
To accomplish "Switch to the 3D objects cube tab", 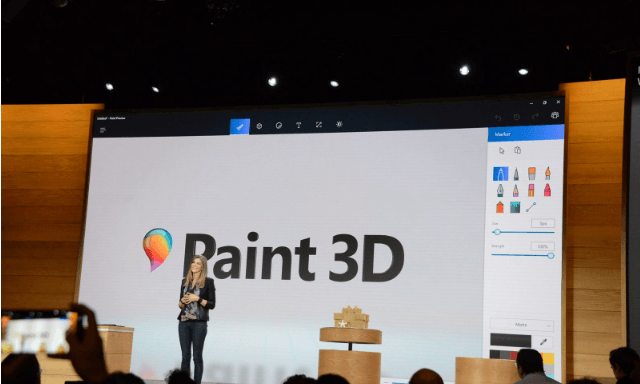I will (259, 126).
